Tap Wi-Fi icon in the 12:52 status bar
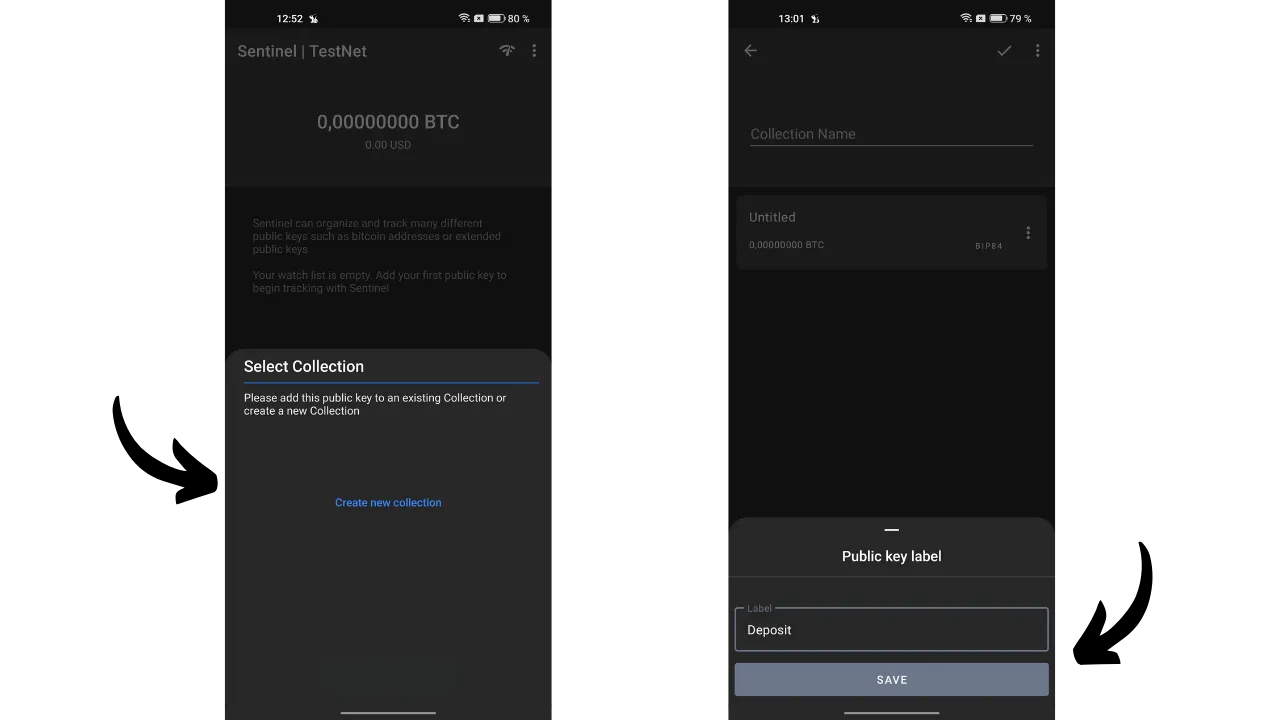Screen dimensions: 1280x720 (464, 18)
